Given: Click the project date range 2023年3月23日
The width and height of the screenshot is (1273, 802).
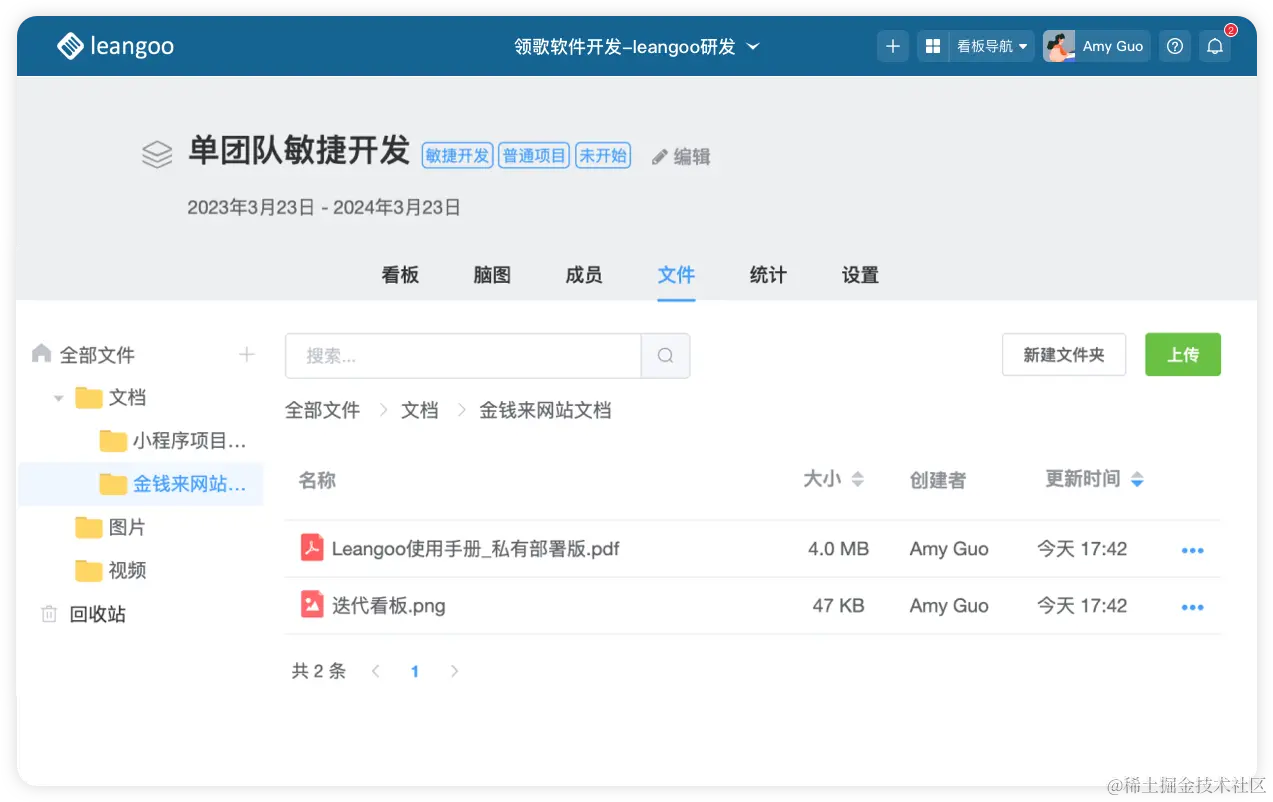Looking at the screenshot, I should [x=324, y=207].
